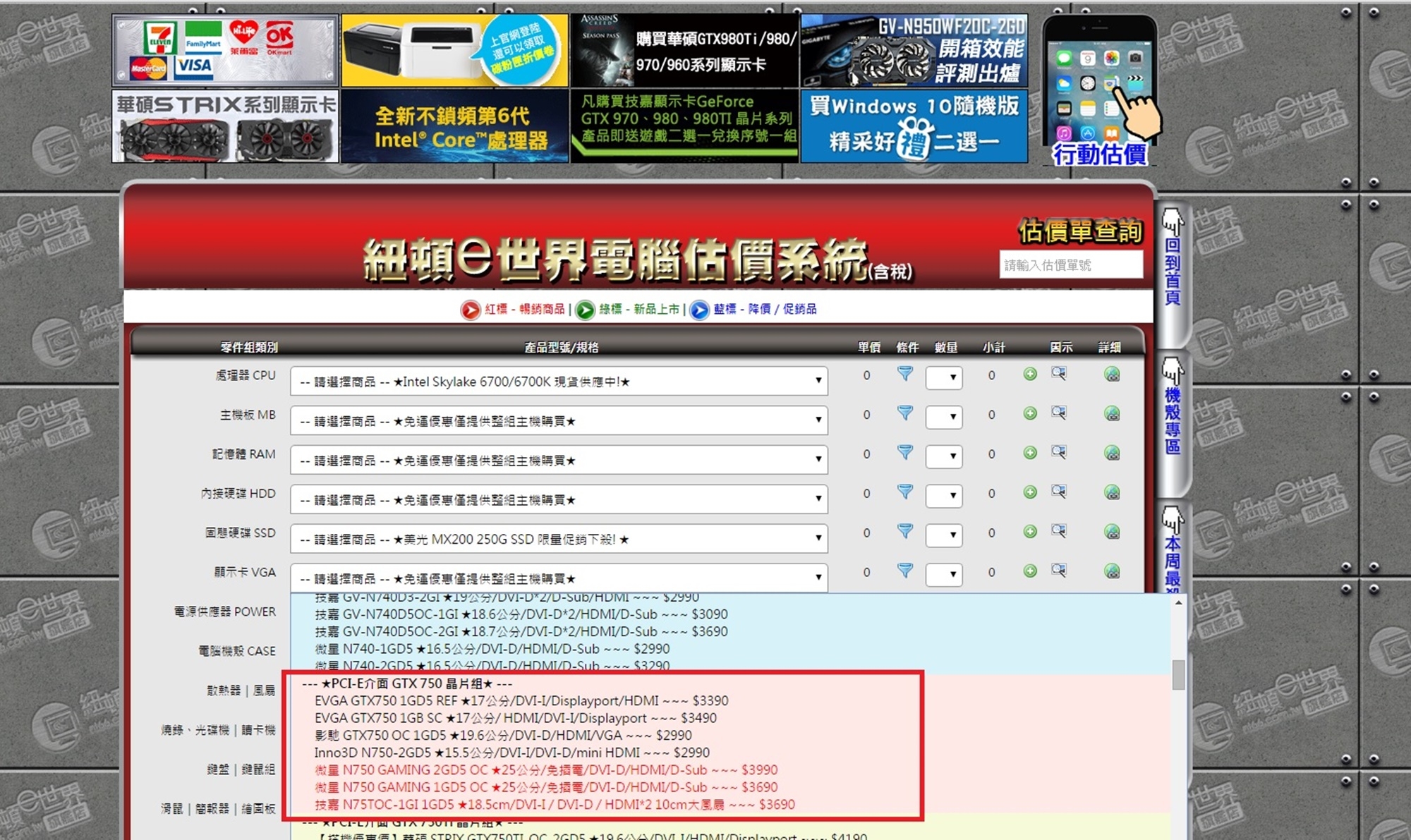
Task: Open detail globe icon for VGA row
Action: click(1112, 572)
